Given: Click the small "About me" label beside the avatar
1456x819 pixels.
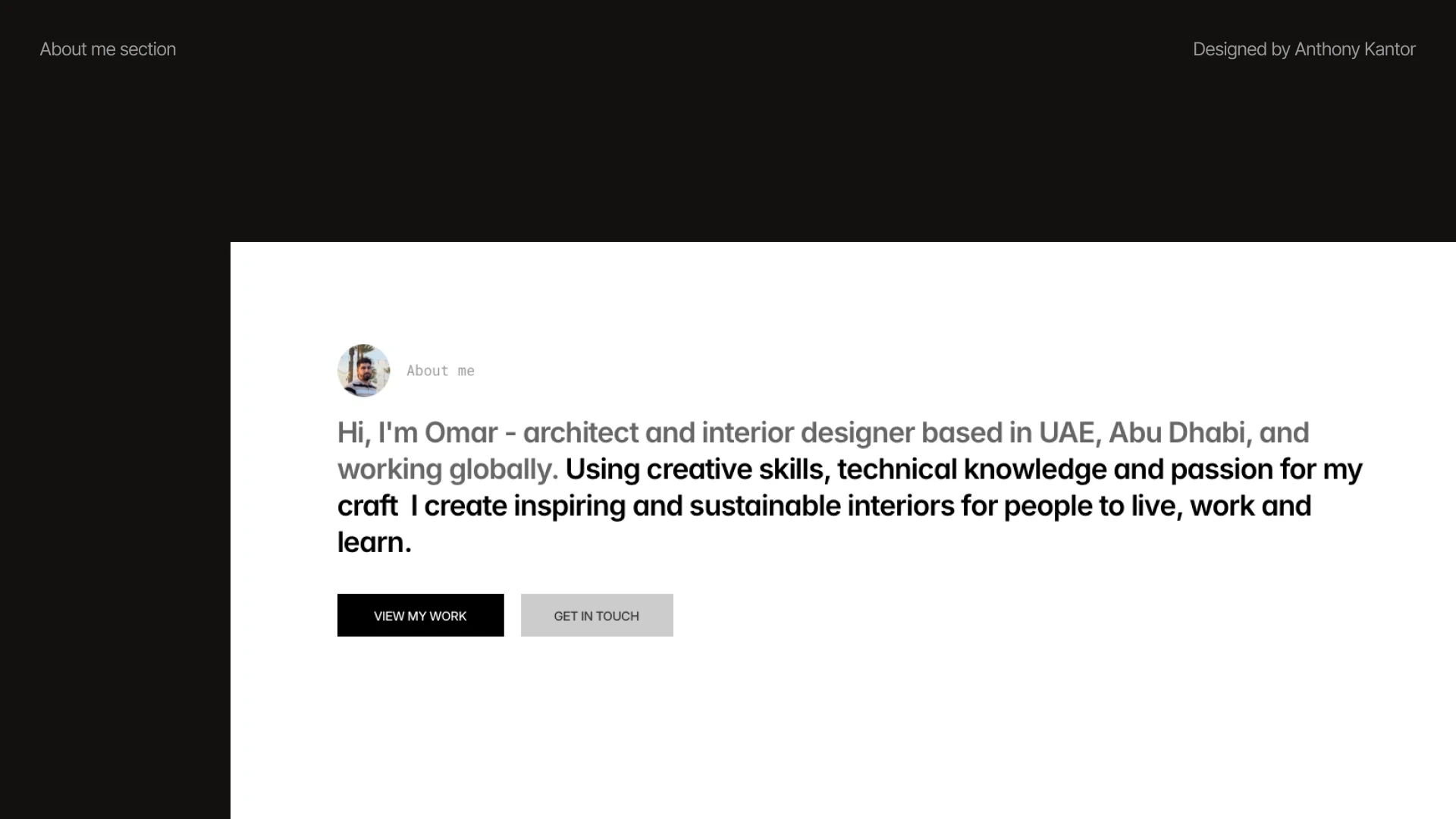Looking at the screenshot, I should point(440,371).
